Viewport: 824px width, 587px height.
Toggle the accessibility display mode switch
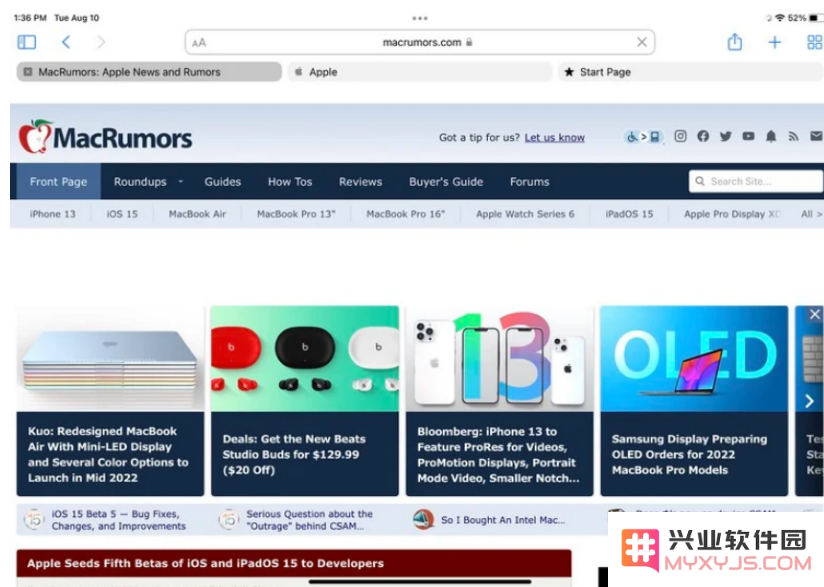tap(644, 137)
